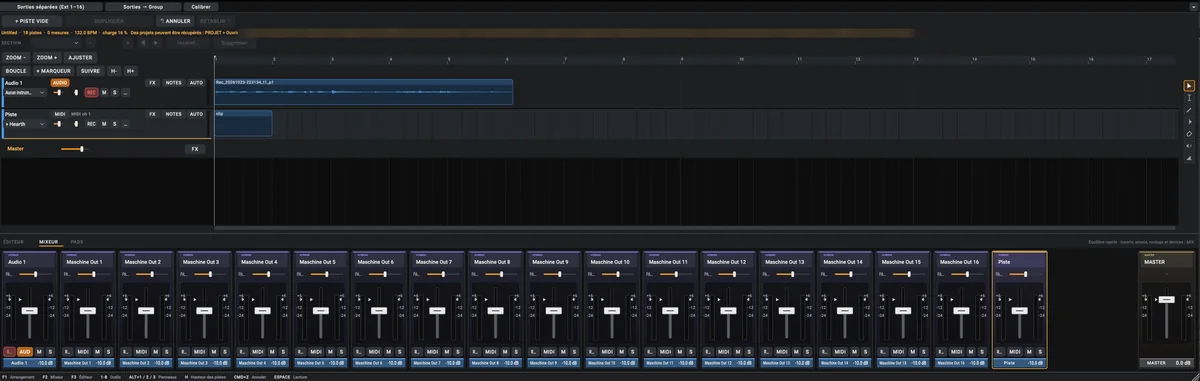This screenshot has height=381, width=1200.
Task: Click the AJUSTER button
Action: [x=80, y=58]
